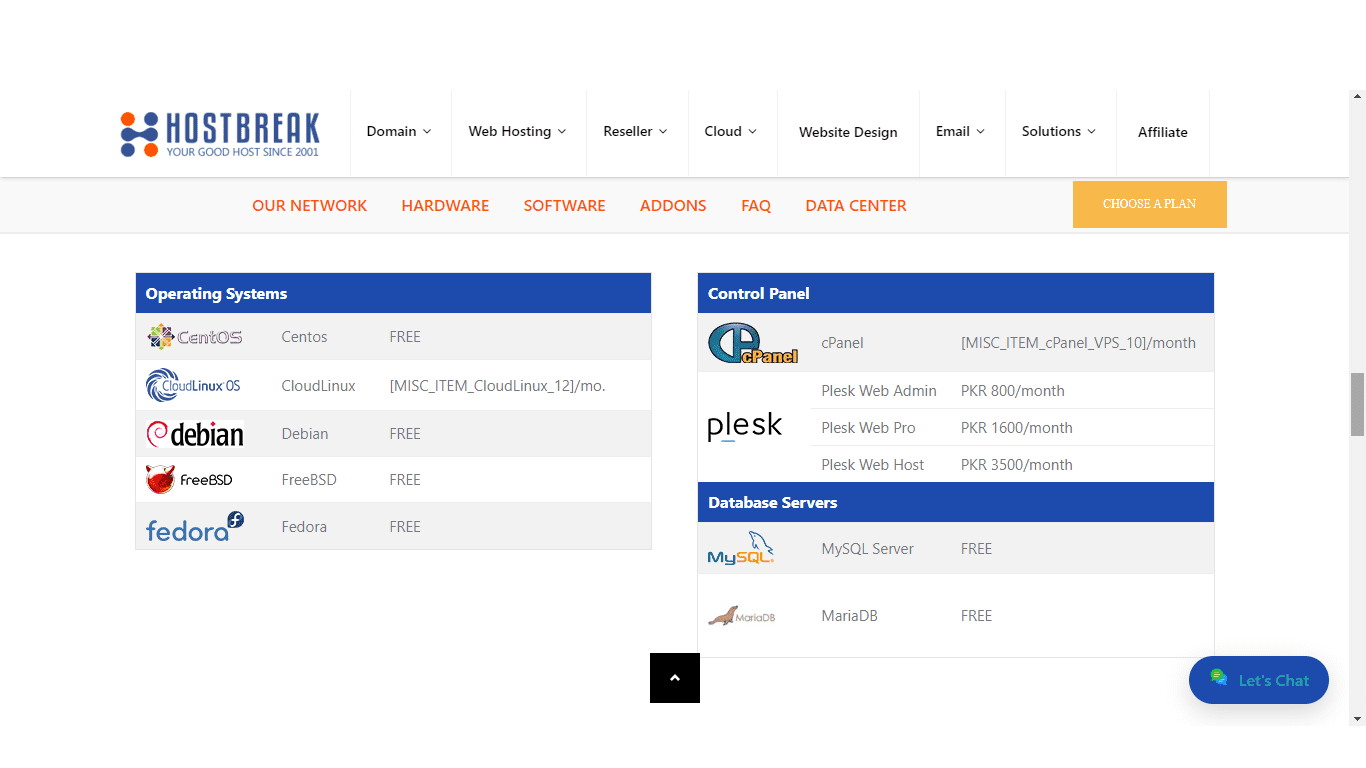Click the scrollbar up arrow
1366x768 pixels.
1357,97
